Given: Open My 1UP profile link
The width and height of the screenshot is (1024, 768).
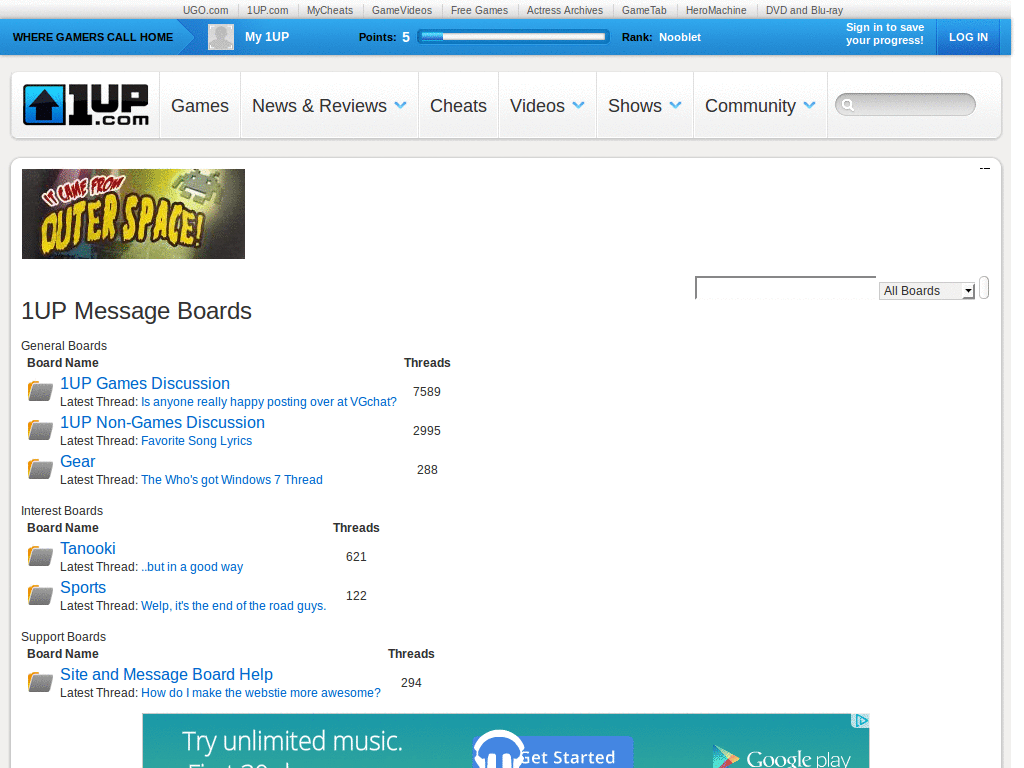Looking at the screenshot, I should (267, 37).
